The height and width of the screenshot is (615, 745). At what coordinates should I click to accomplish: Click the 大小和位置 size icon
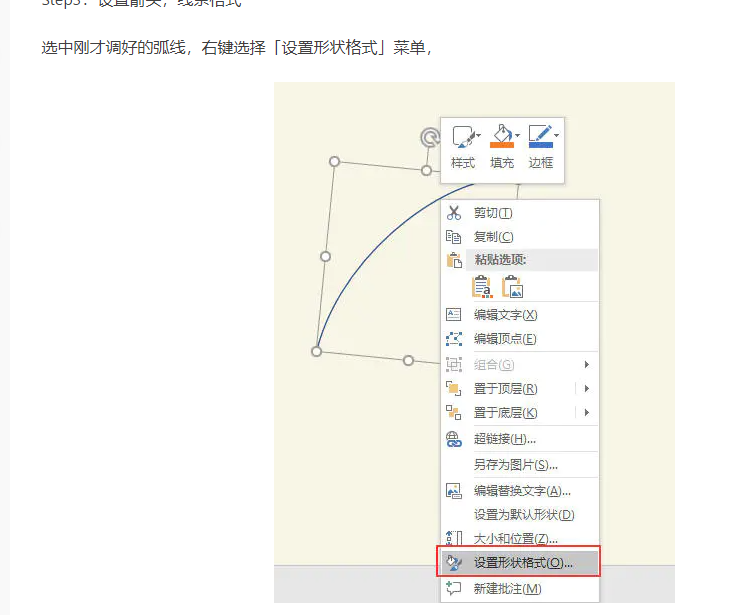click(x=454, y=538)
